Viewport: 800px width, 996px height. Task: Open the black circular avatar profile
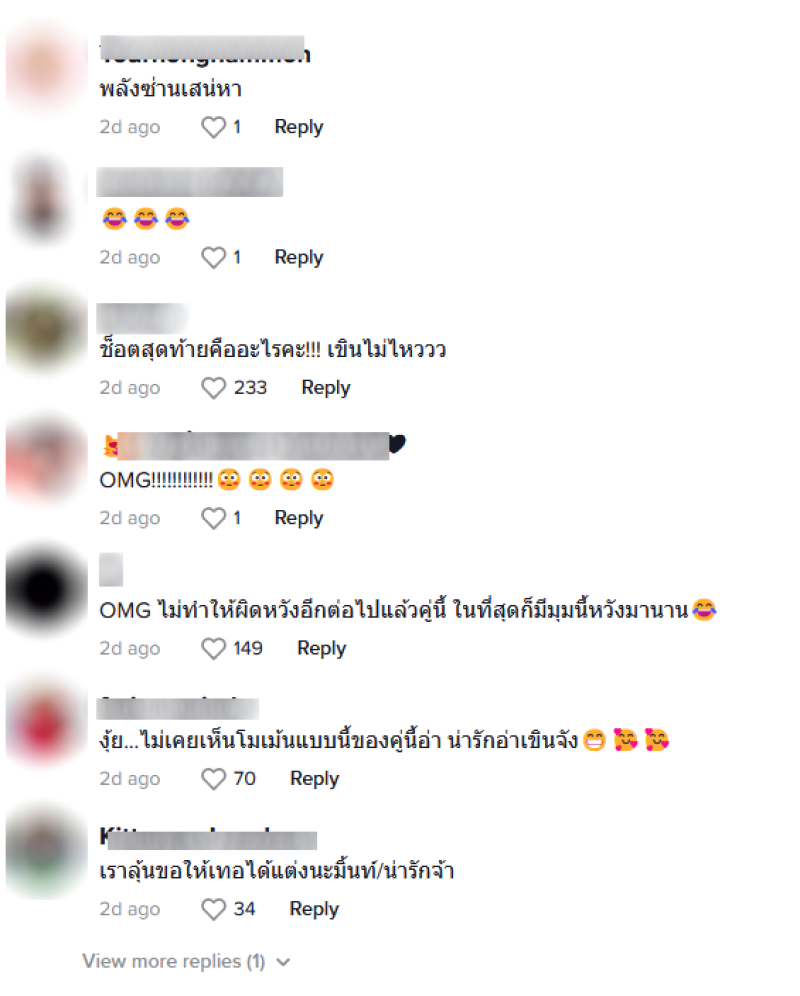pyautogui.click(x=46, y=588)
